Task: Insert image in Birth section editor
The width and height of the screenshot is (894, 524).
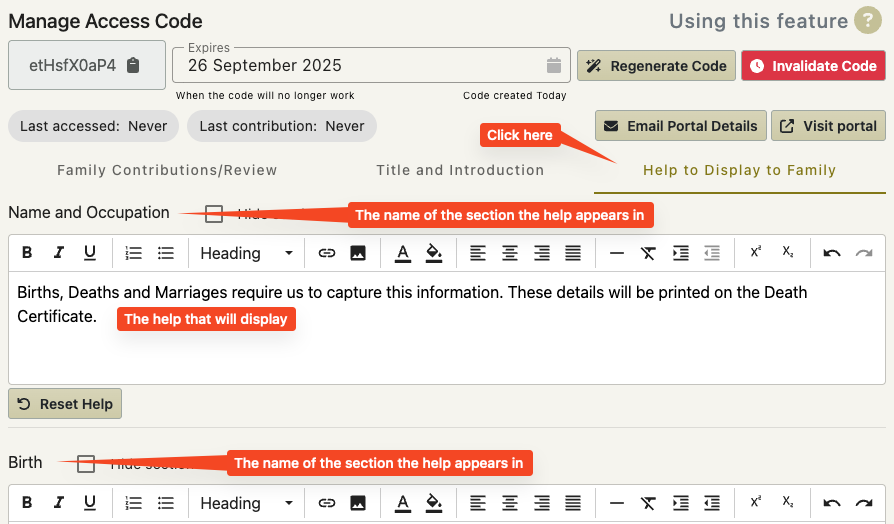Action: click(x=357, y=502)
